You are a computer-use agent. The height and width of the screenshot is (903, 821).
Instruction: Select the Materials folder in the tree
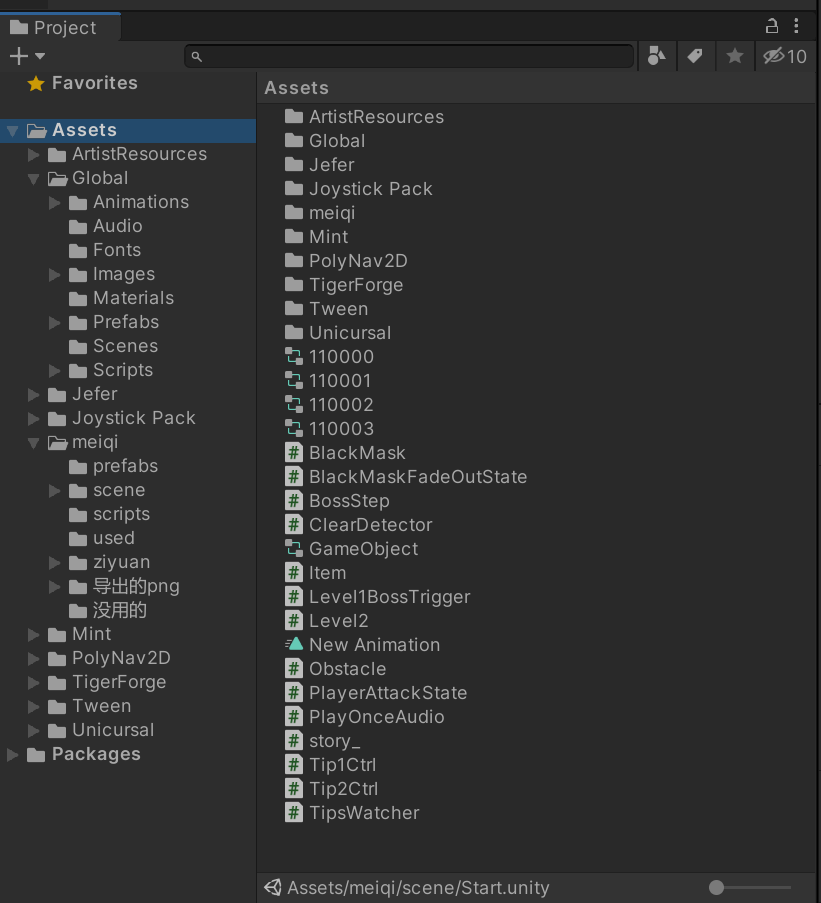tap(121, 298)
